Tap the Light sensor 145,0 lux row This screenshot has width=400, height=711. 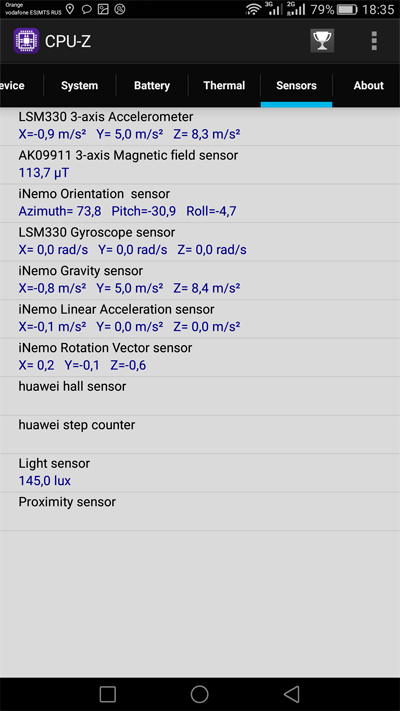tap(200, 473)
